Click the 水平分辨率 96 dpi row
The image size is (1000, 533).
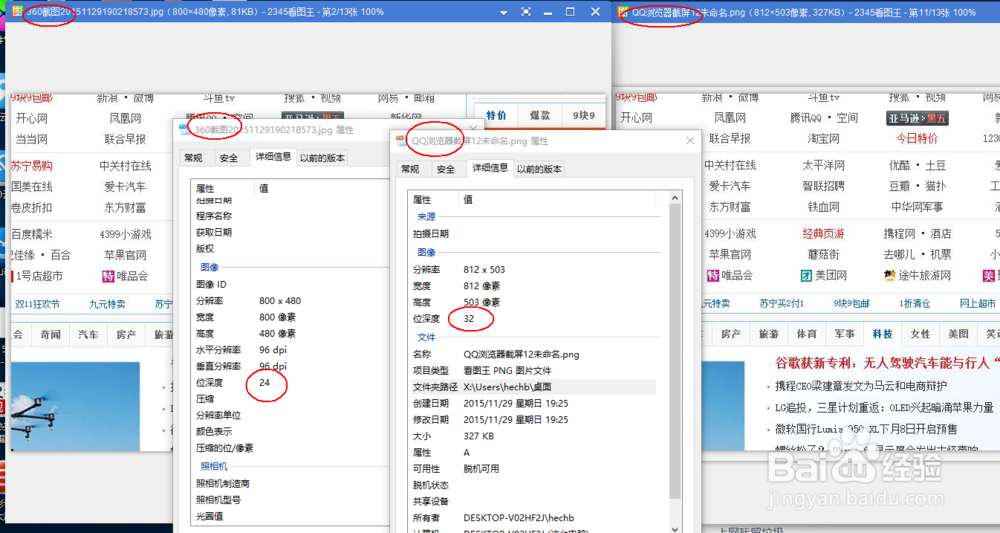click(x=290, y=350)
